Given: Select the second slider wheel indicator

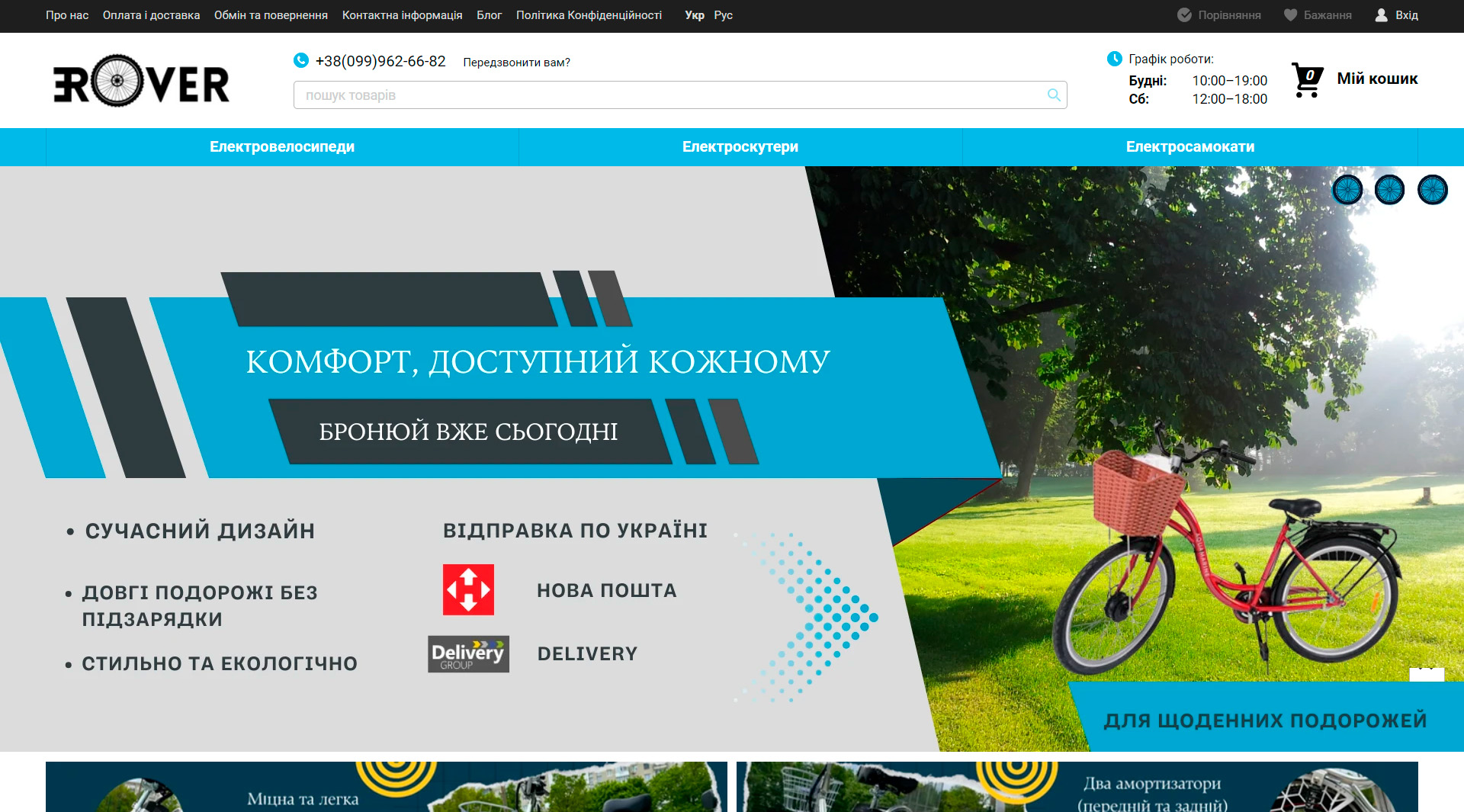Looking at the screenshot, I should (x=1389, y=190).
